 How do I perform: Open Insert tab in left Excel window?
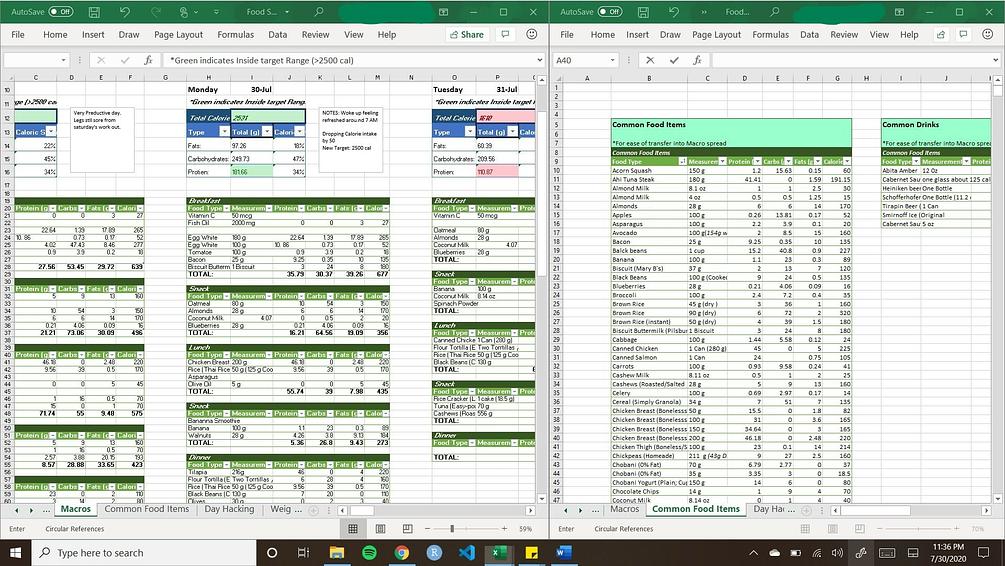click(x=93, y=35)
